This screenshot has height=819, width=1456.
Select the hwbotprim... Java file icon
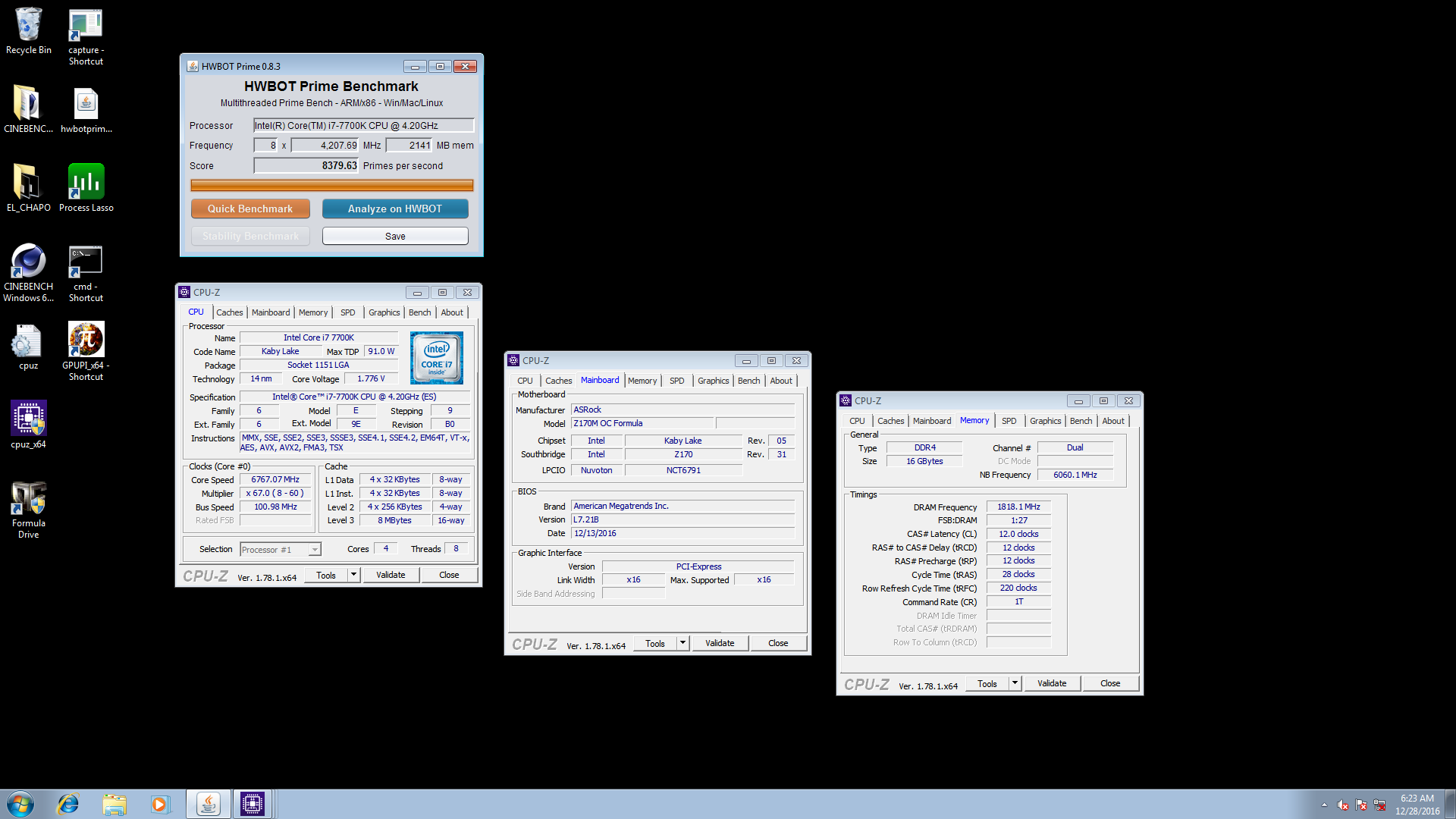pos(86,109)
